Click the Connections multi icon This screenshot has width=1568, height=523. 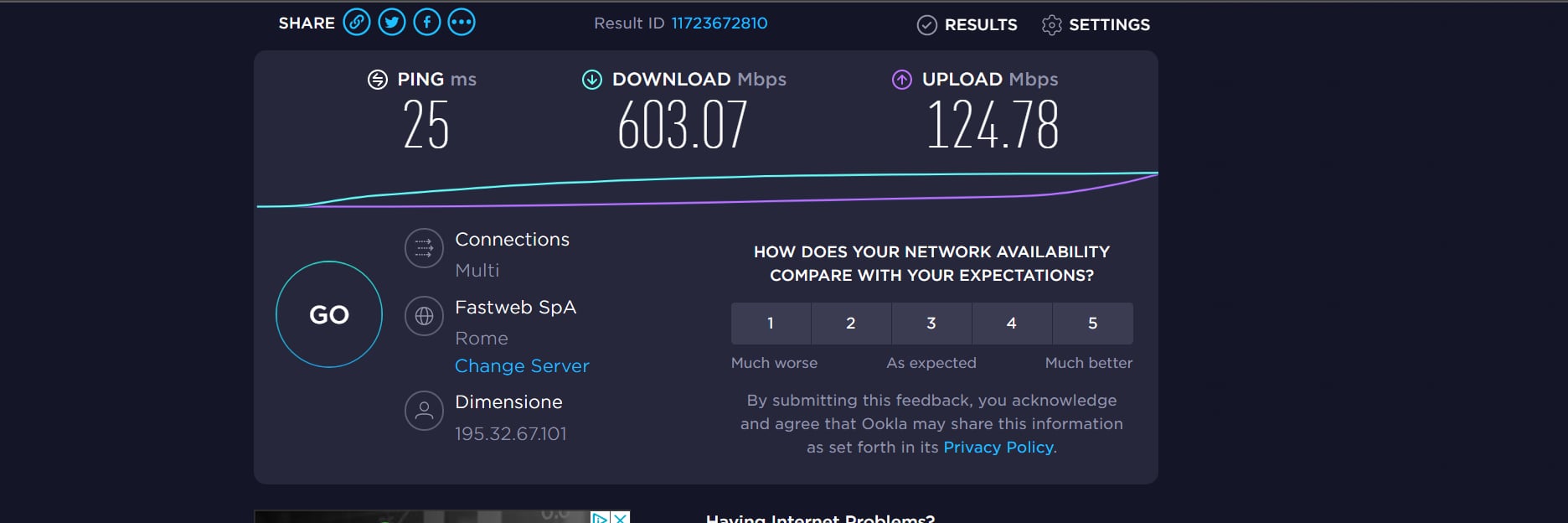click(x=424, y=248)
